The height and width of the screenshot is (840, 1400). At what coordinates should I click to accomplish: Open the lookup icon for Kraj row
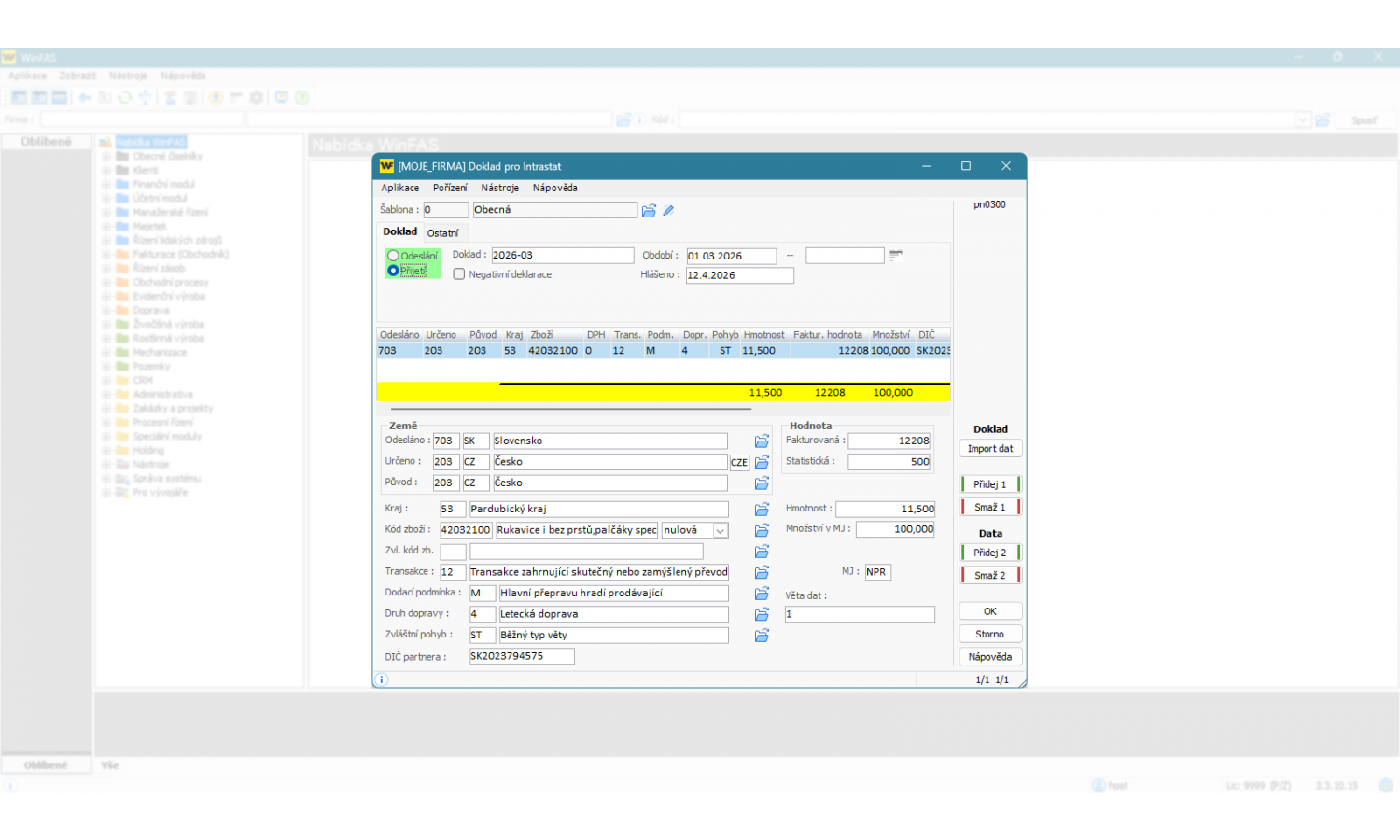[x=762, y=510]
